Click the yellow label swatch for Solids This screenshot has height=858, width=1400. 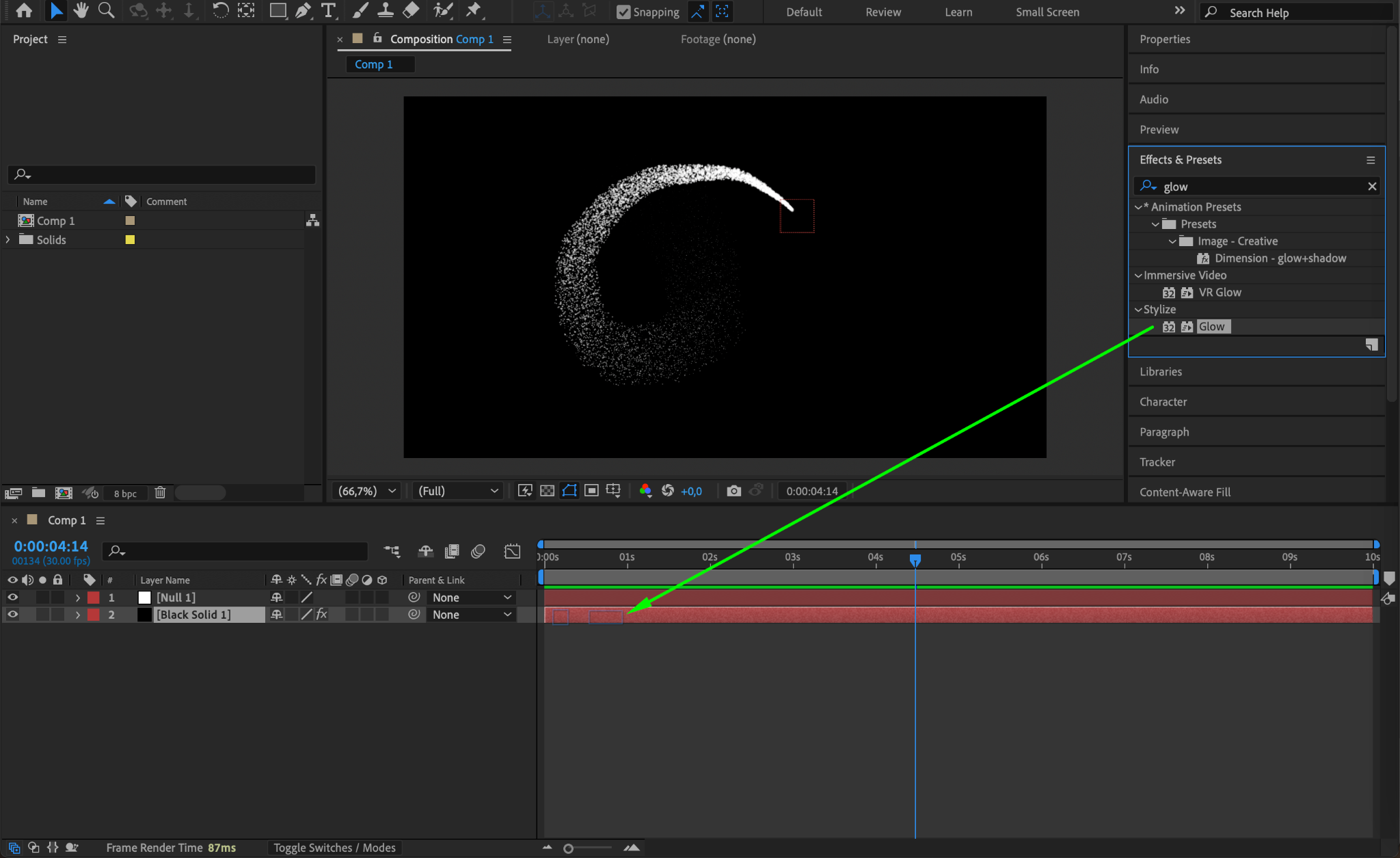130,240
